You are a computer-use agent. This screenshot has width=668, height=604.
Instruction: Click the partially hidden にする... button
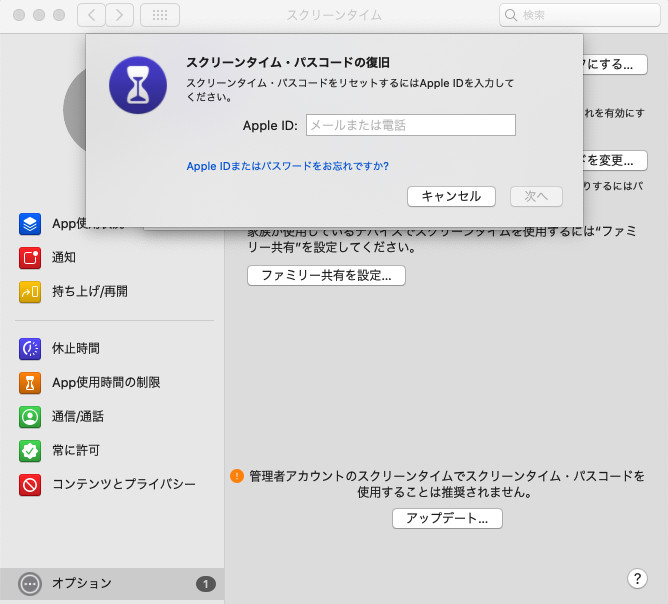click(615, 65)
